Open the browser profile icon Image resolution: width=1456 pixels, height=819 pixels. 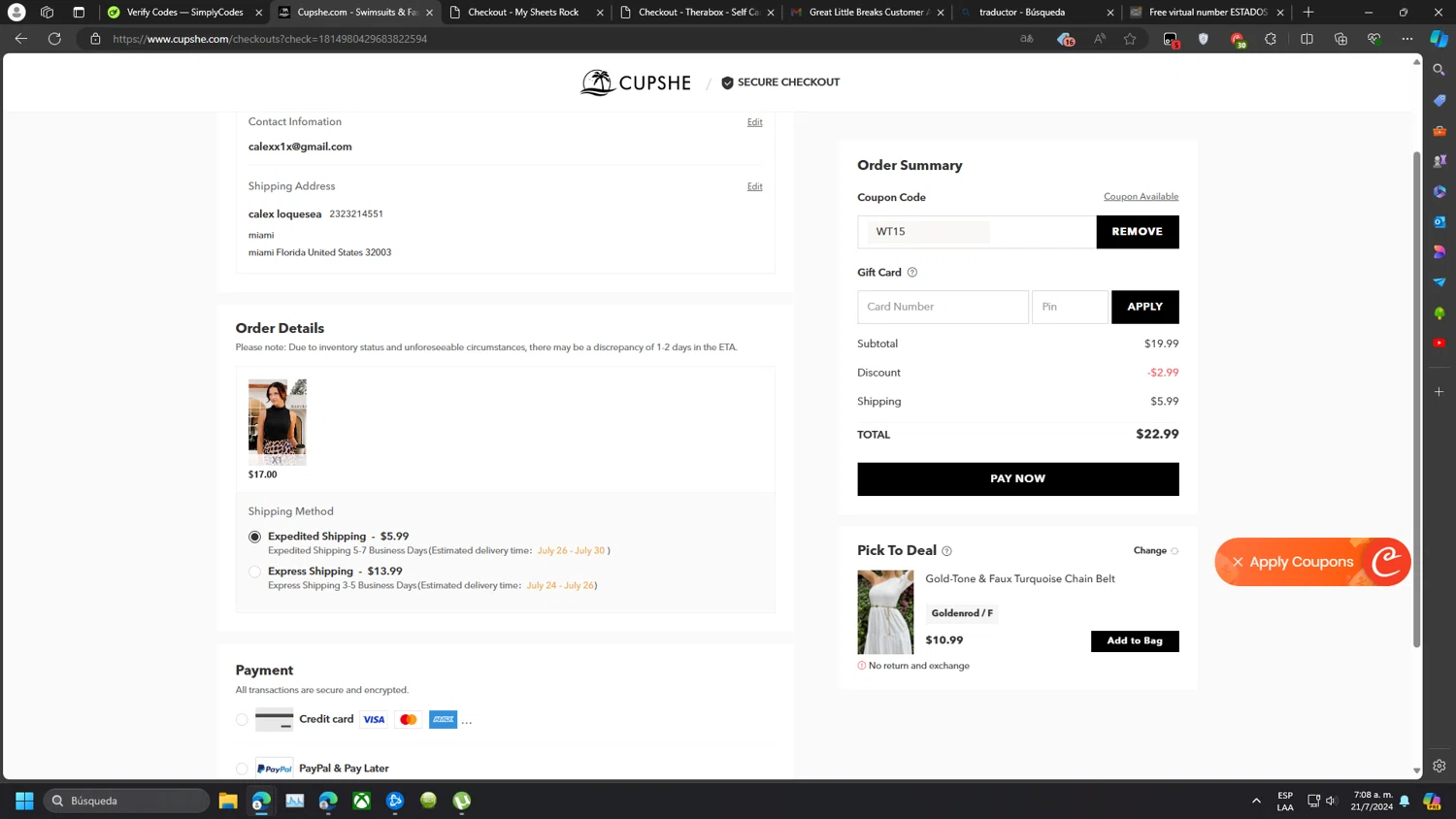(x=17, y=13)
